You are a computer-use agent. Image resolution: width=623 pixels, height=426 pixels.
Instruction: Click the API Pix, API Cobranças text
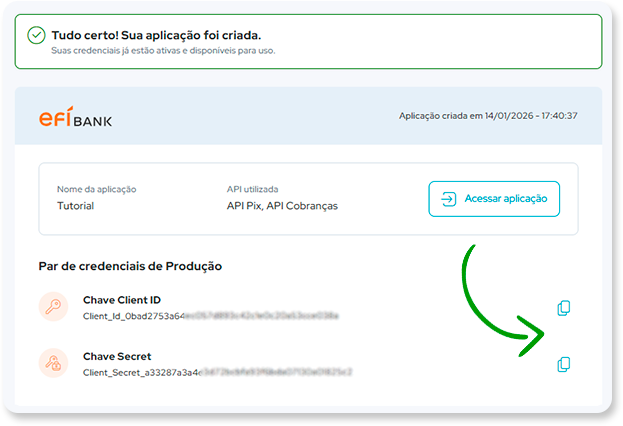[282, 206]
